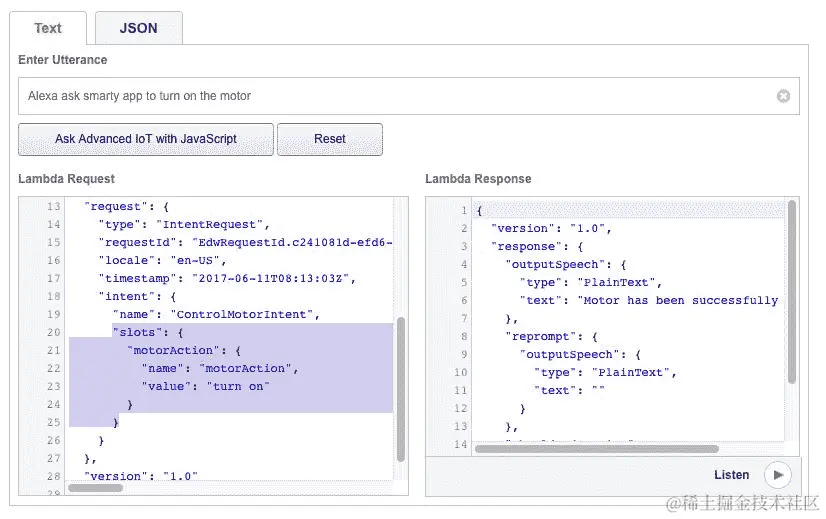Click line number 1 in response gutter

click(464, 210)
